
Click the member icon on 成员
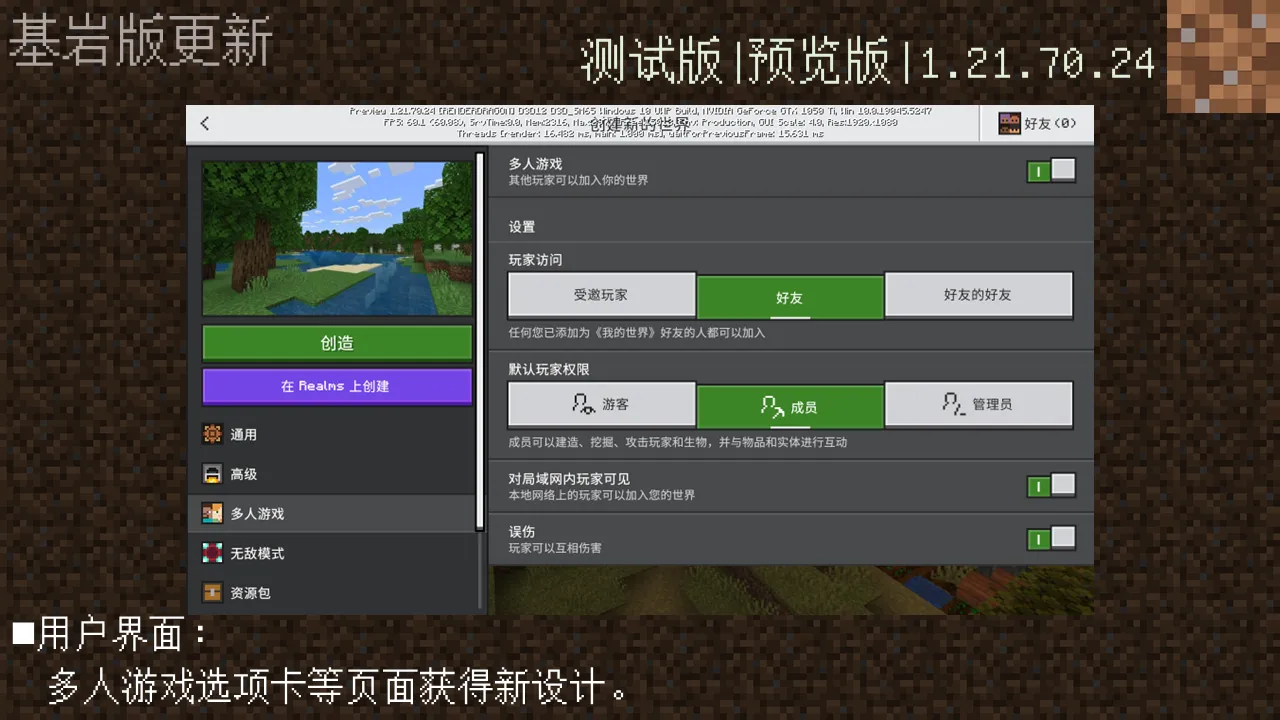[772, 406]
